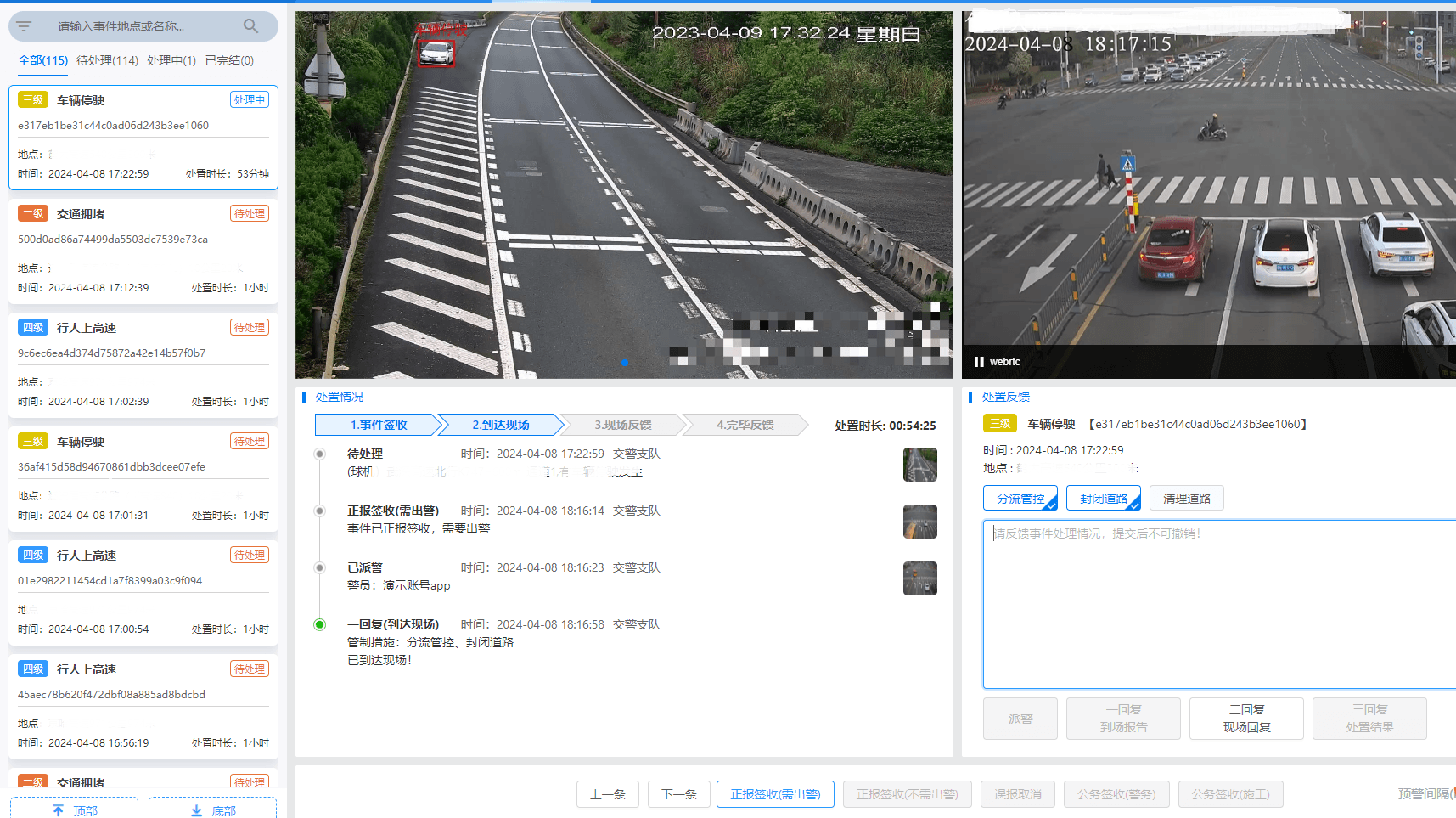Enable the 清理道路 measure tag
The height and width of the screenshot is (818, 1456).
coord(1186,499)
